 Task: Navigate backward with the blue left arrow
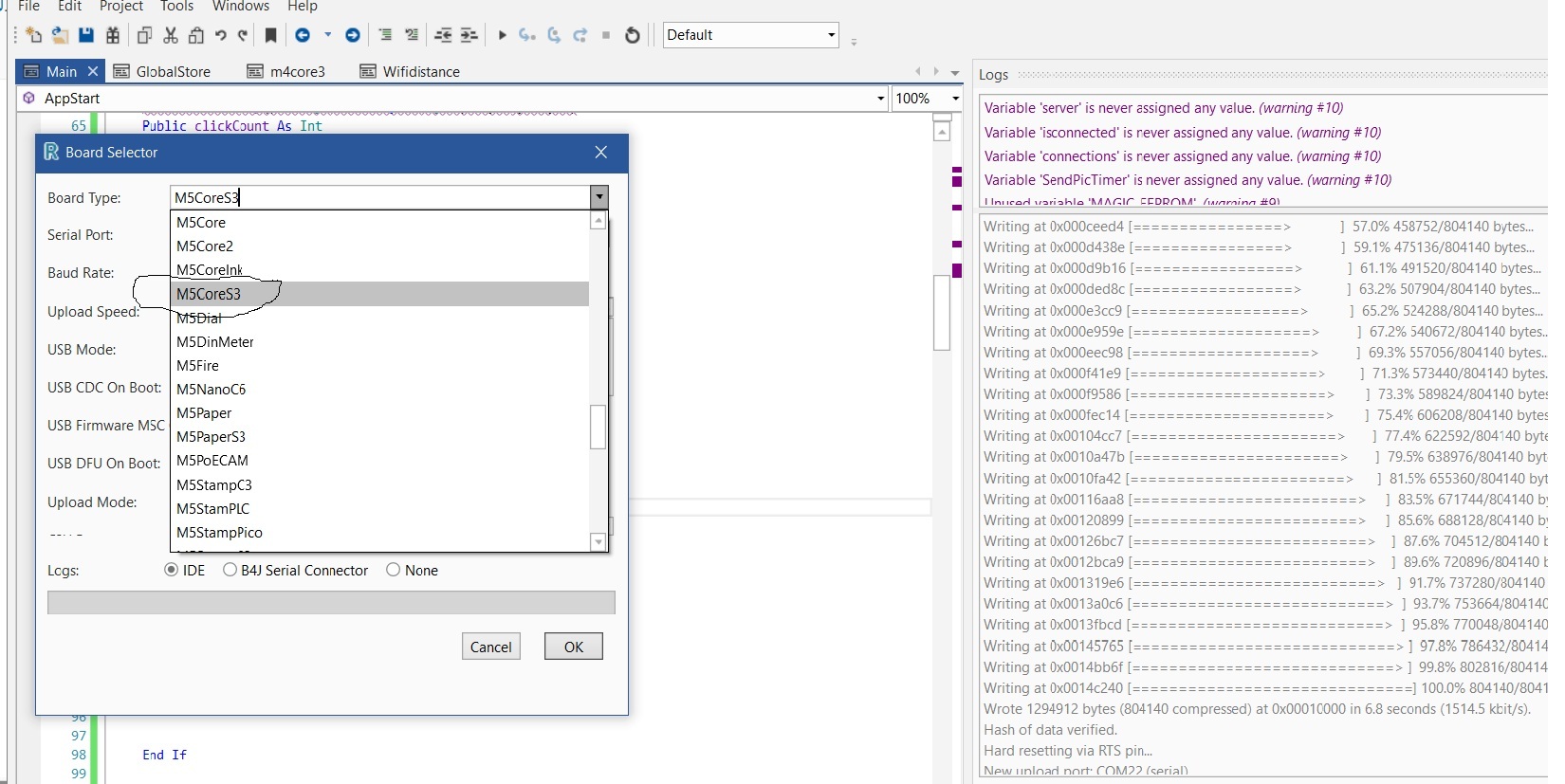(303, 35)
